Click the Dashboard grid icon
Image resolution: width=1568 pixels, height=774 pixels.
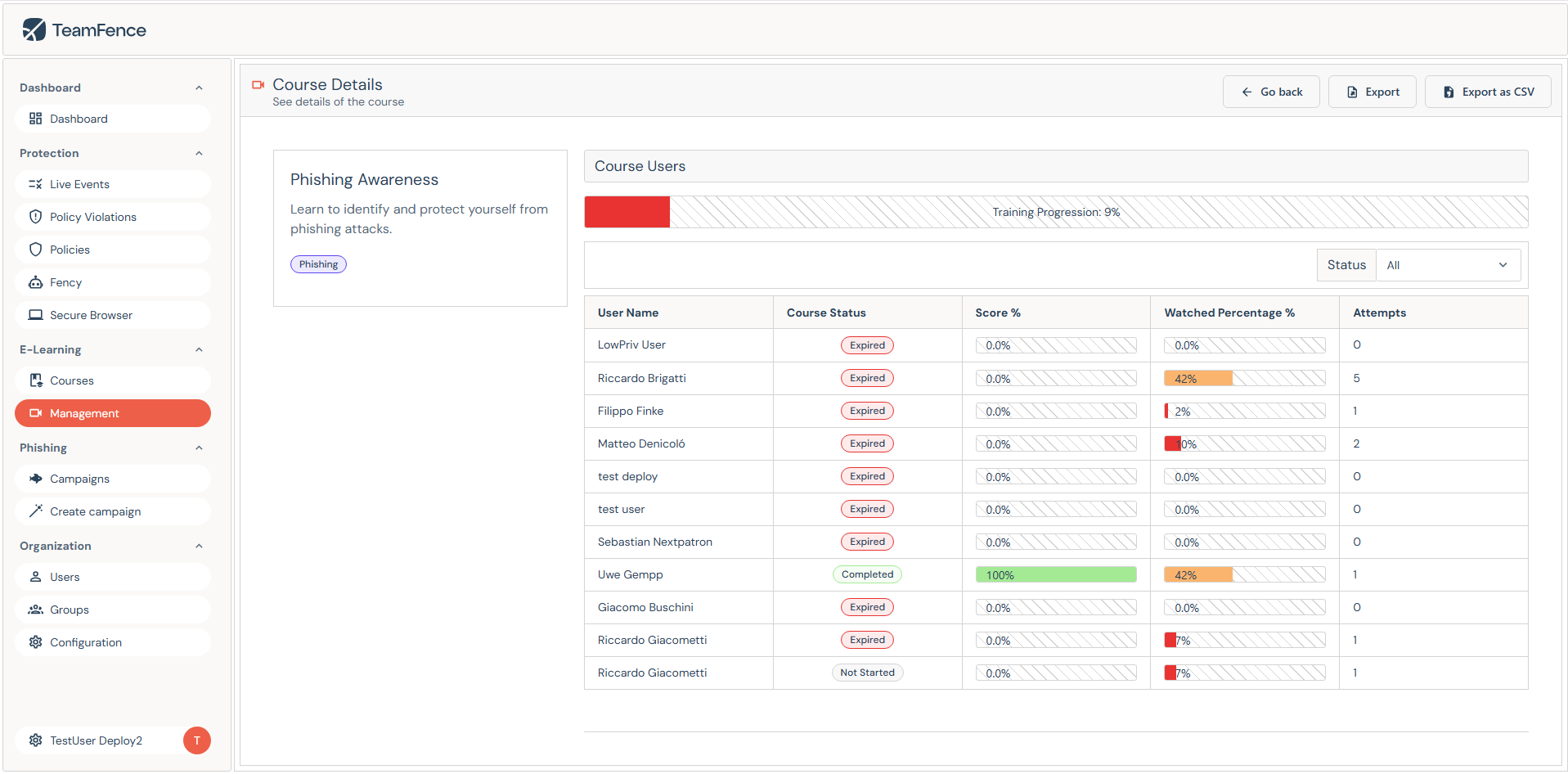(x=35, y=119)
